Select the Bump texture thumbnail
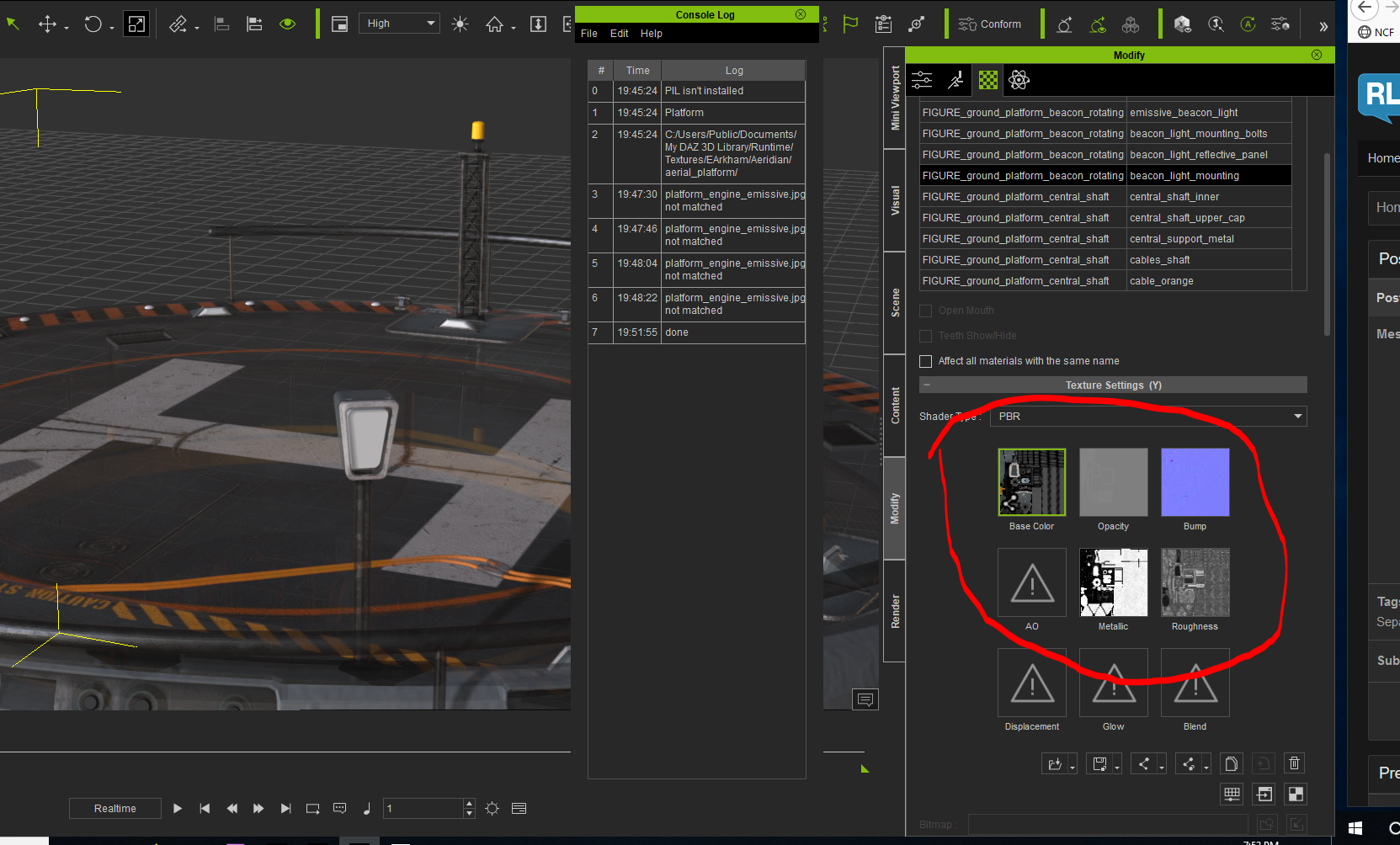Viewport: 1400px width, 845px height. tap(1195, 481)
